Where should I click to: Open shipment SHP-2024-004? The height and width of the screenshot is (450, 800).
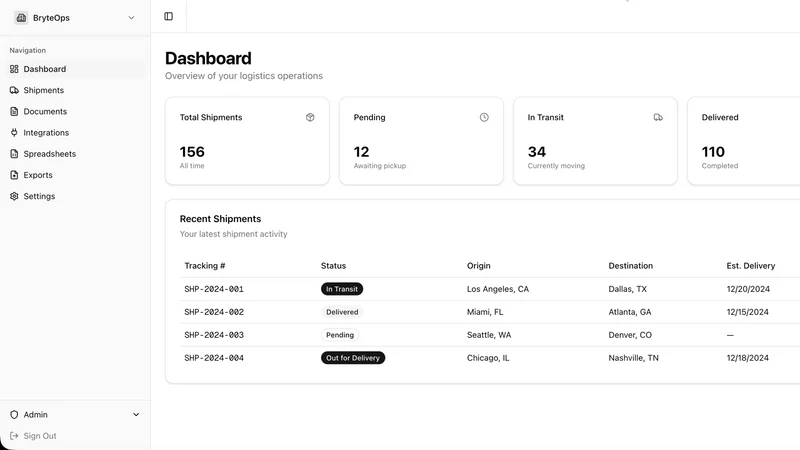(214, 358)
